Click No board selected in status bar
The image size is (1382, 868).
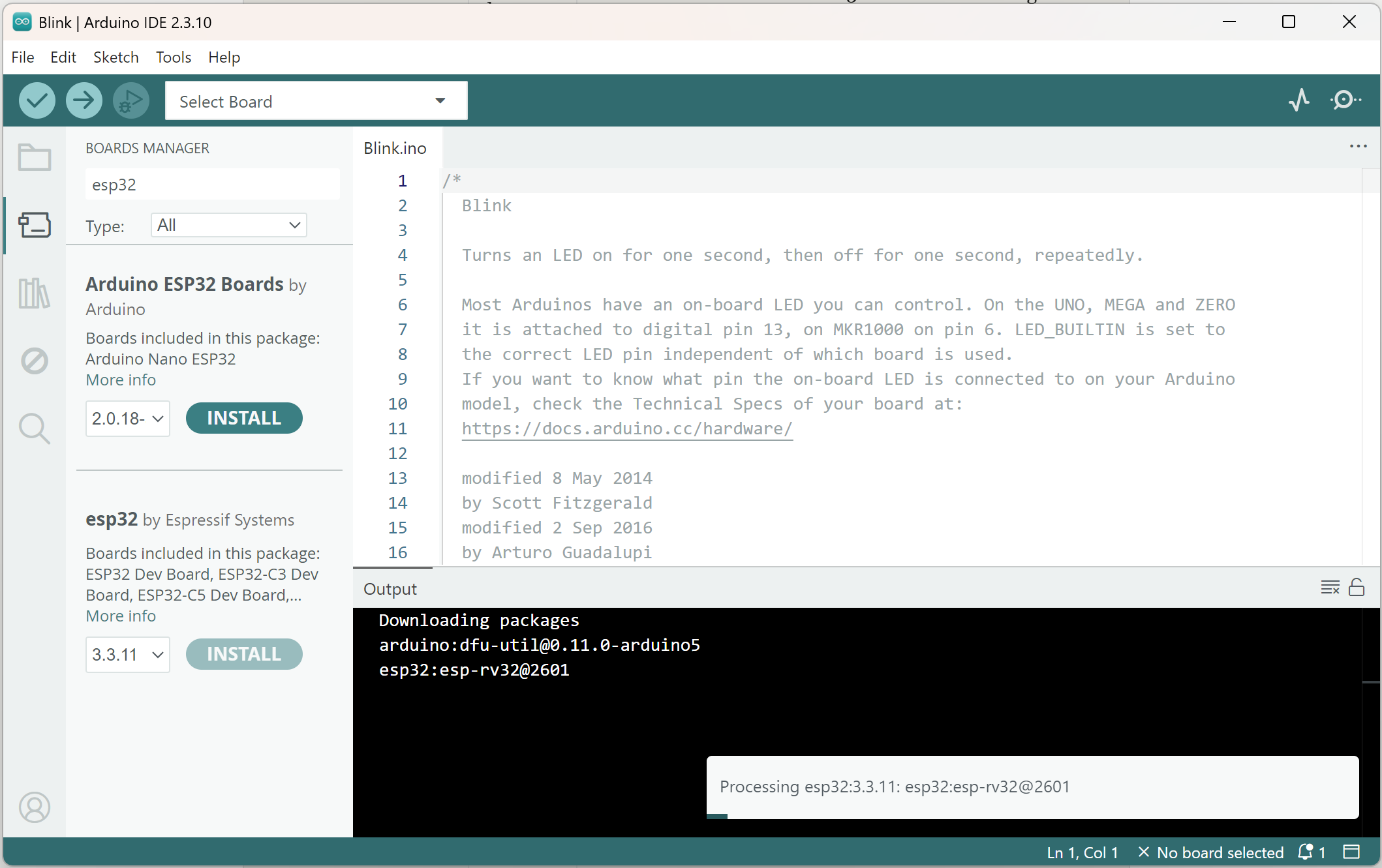[x=1211, y=852]
